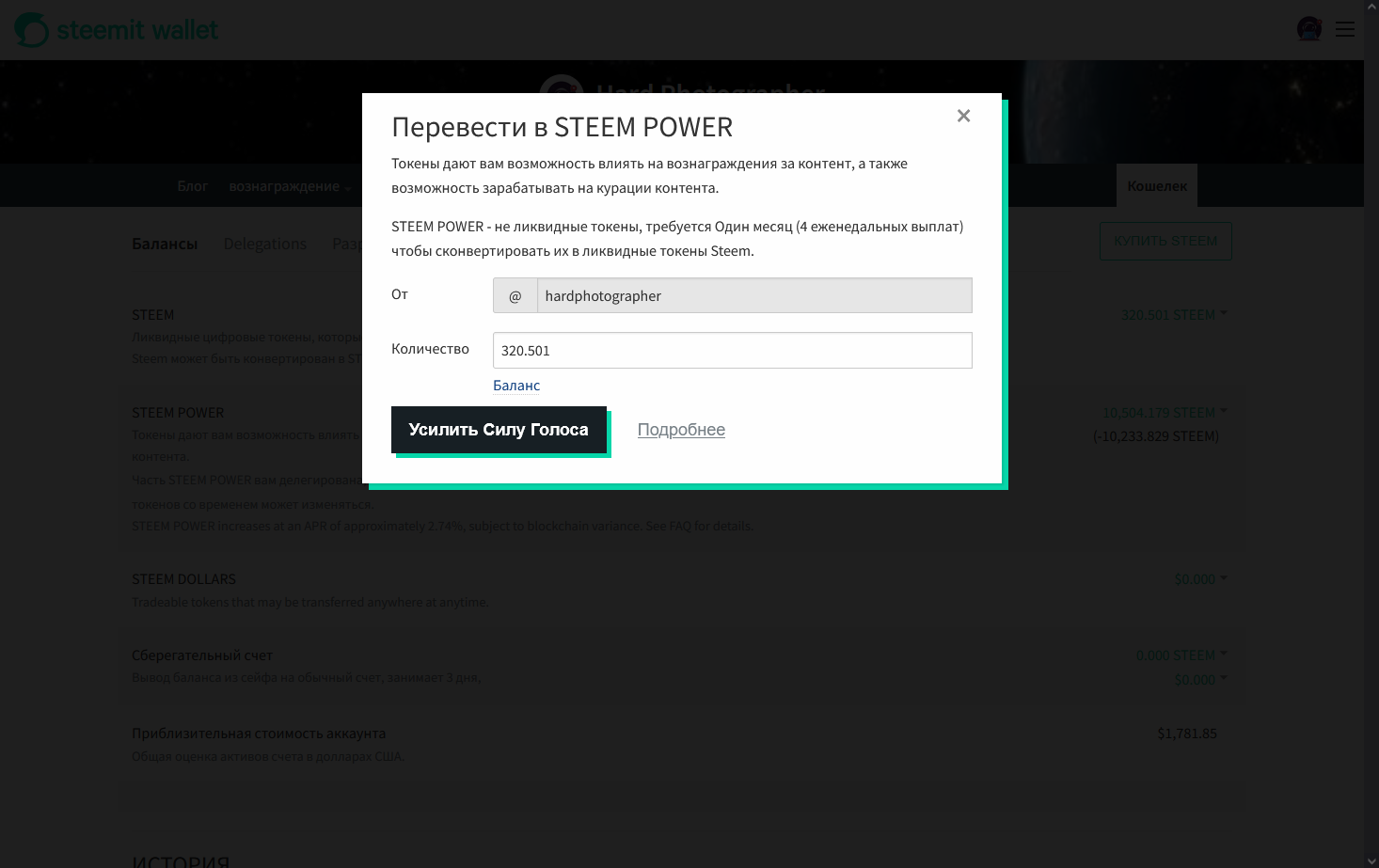Expand the Steem Dollars $0.000 dropdown
The height and width of the screenshot is (868, 1379).
[1200, 579]
